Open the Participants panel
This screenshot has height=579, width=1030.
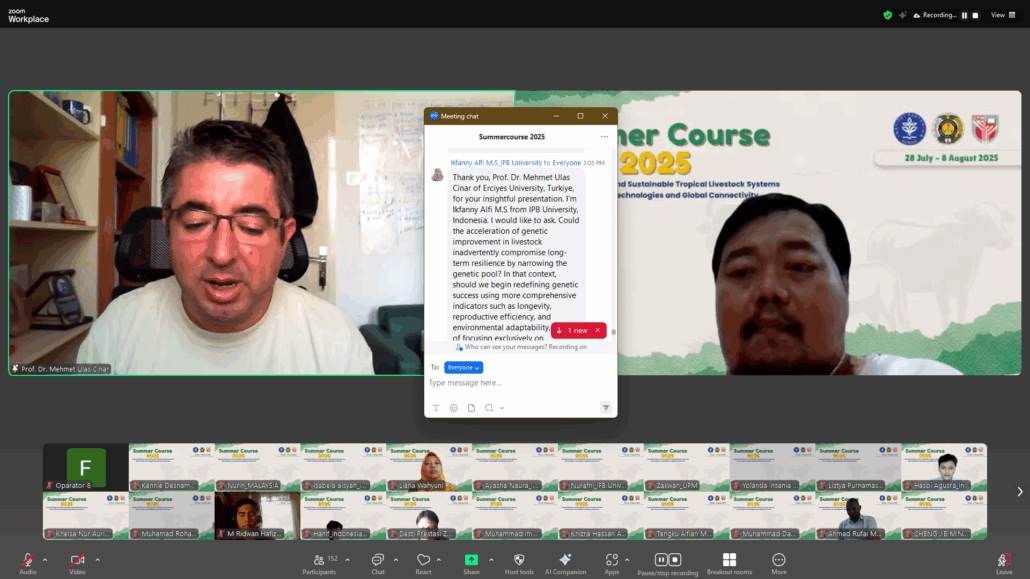pos(319,561)
